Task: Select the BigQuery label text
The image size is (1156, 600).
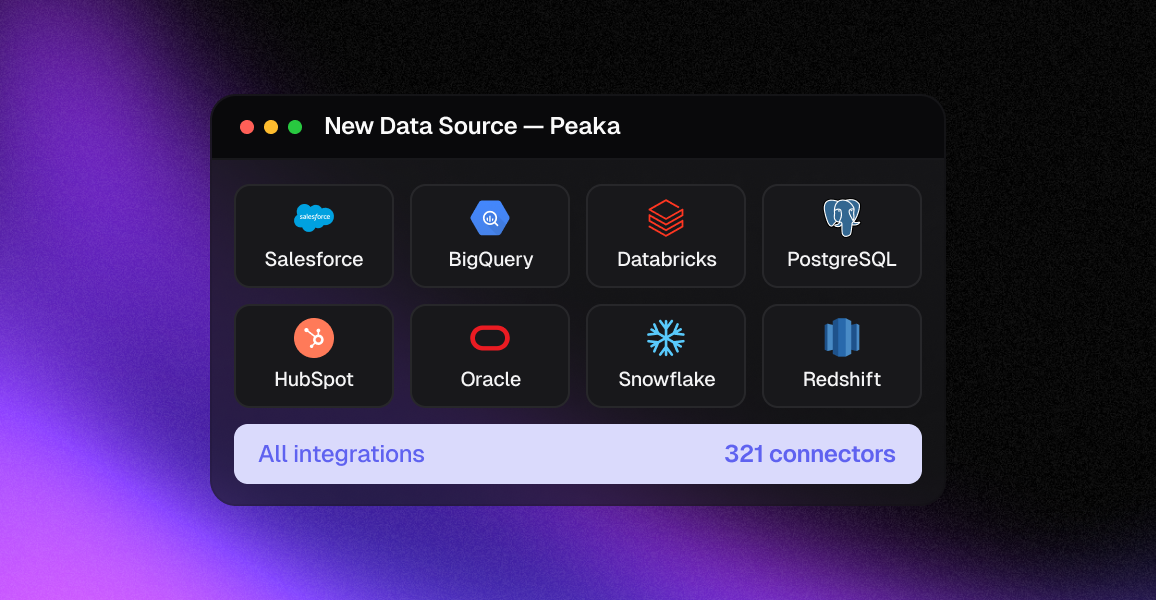Action: click(490, 259)
